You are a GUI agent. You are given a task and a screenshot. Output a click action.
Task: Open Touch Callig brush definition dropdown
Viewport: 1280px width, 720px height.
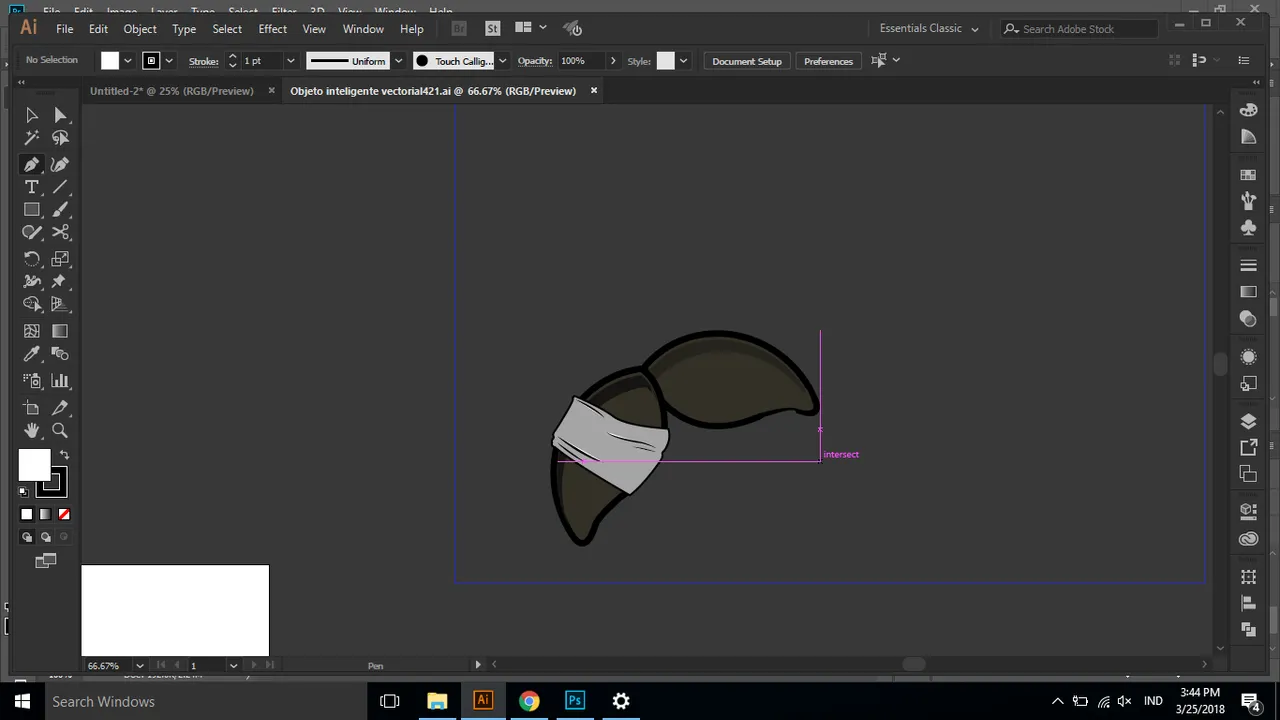pos(502,61)
